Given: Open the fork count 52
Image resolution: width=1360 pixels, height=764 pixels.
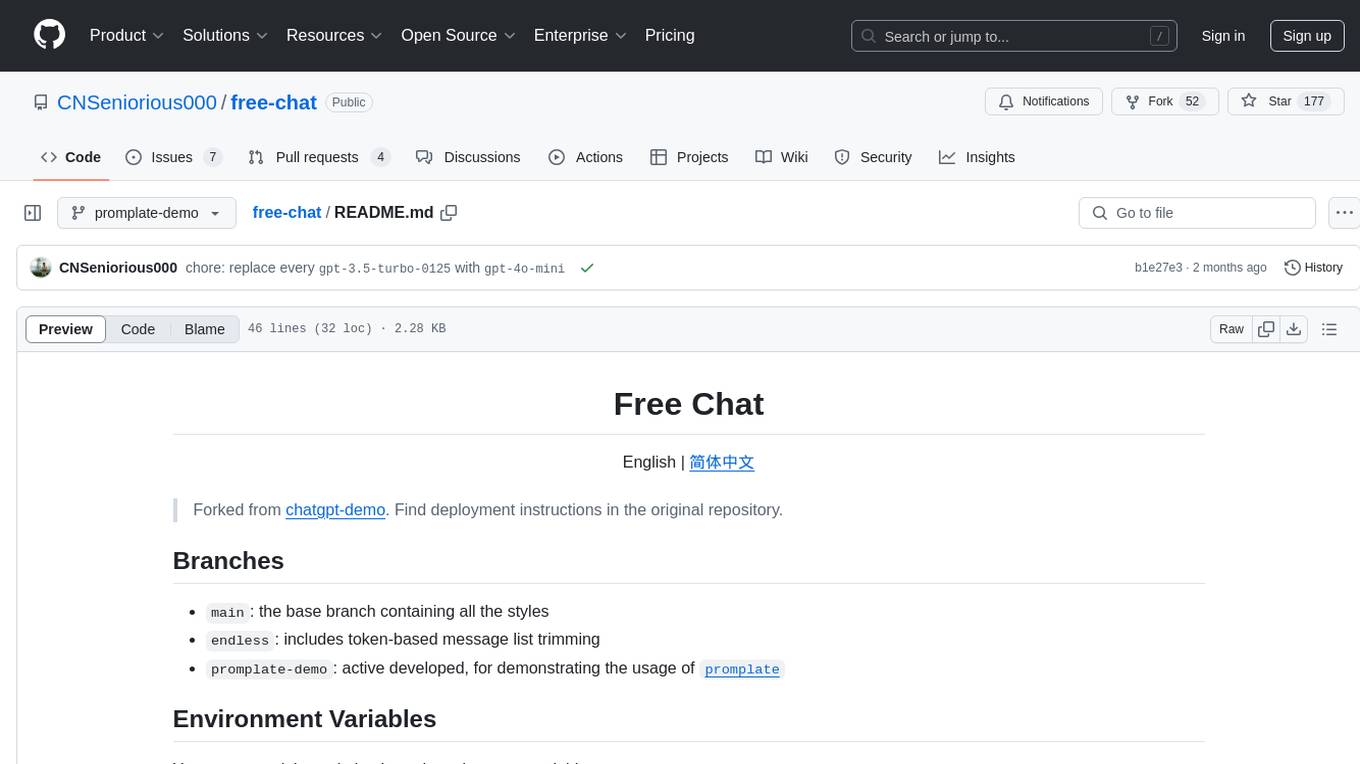Looking at the screenshot, I should [x=1192, y=102].
